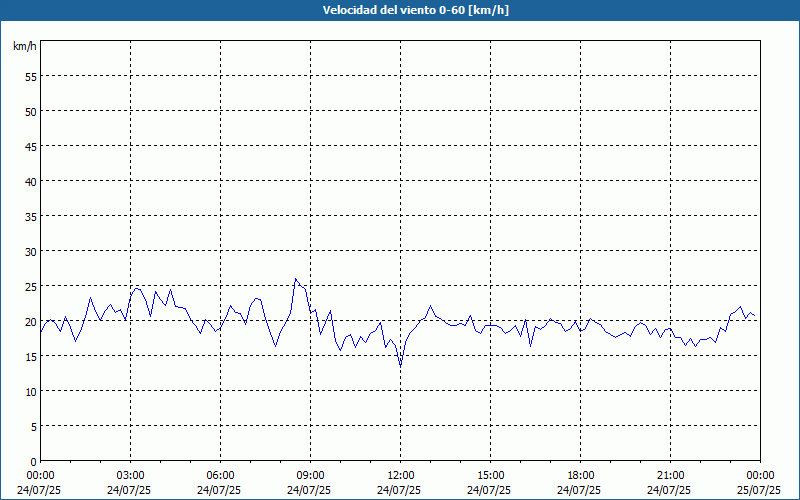The height and width of the screenshot is (500, 800).
Task: Click the 5 value label on the y-axis
Action: [x=34, y=426]
